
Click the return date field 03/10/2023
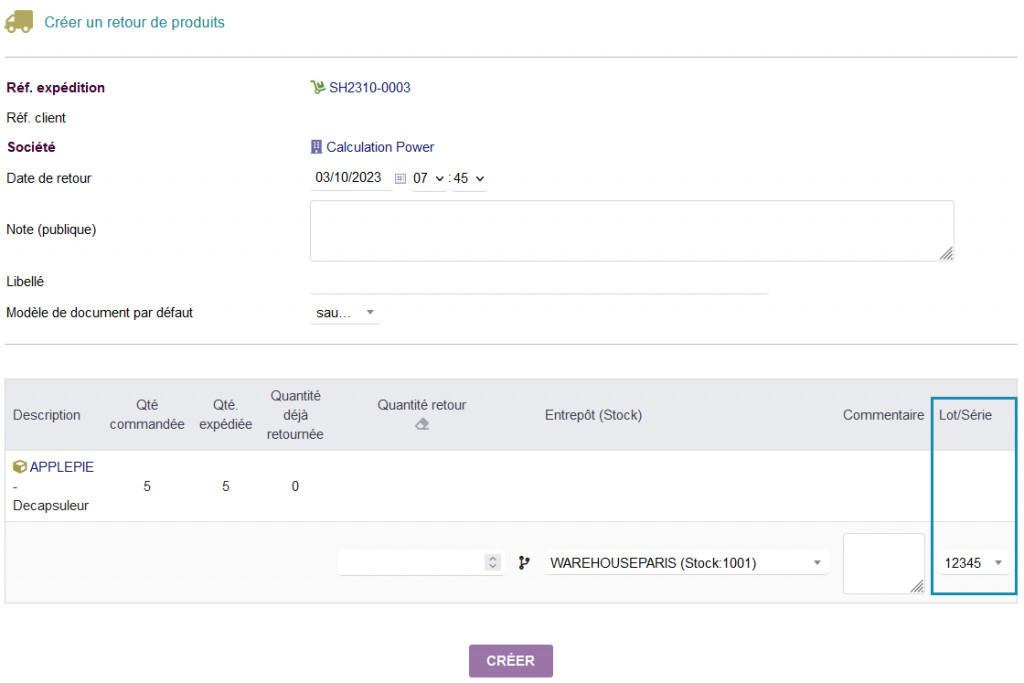coord(349,179)
